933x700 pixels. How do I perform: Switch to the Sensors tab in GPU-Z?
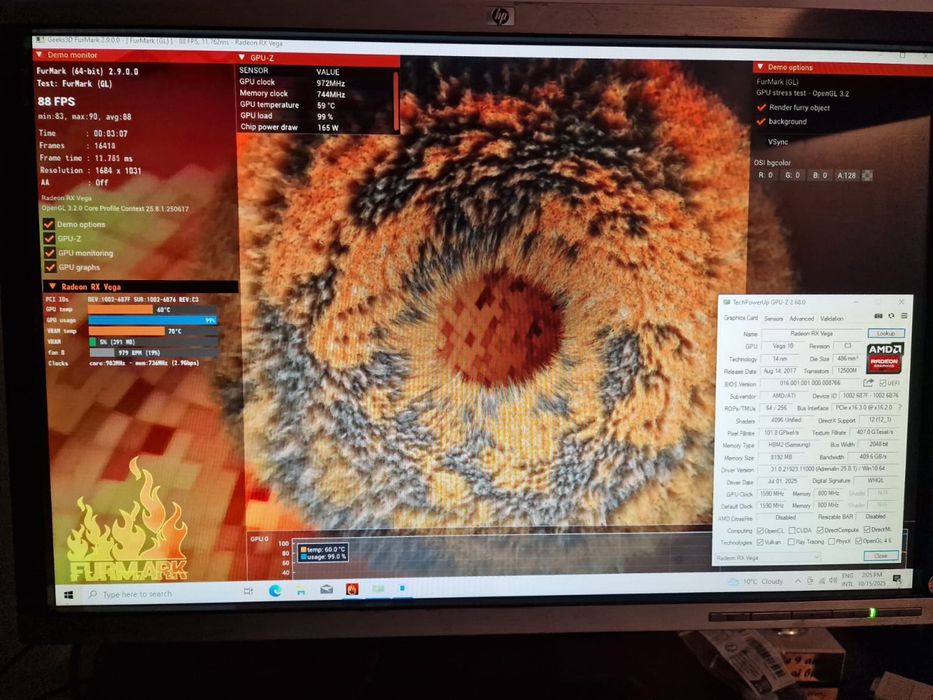(x=774, y=318)
